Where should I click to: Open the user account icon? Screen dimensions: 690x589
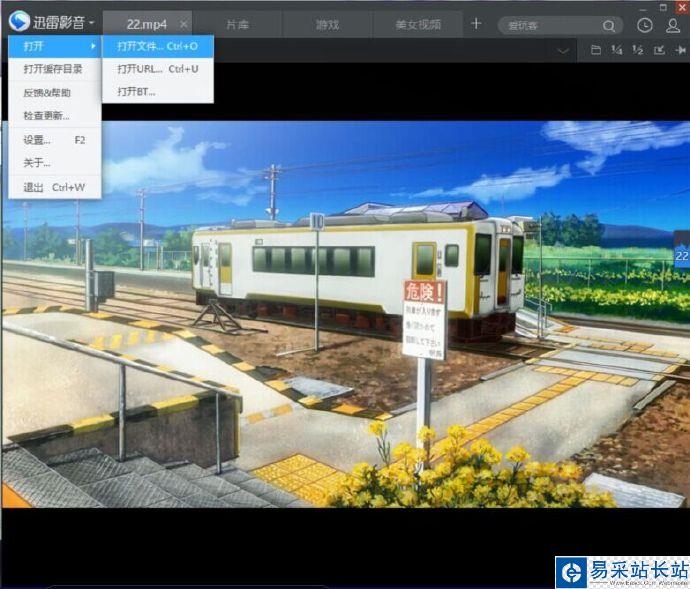(673, 26)
